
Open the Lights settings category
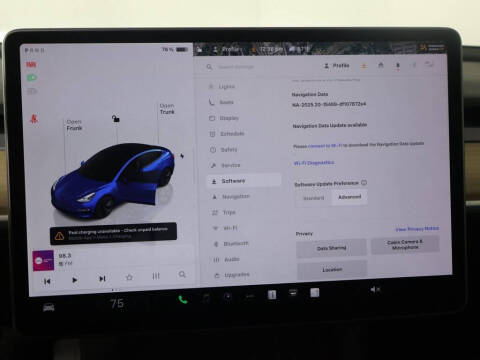click(227, 87)
